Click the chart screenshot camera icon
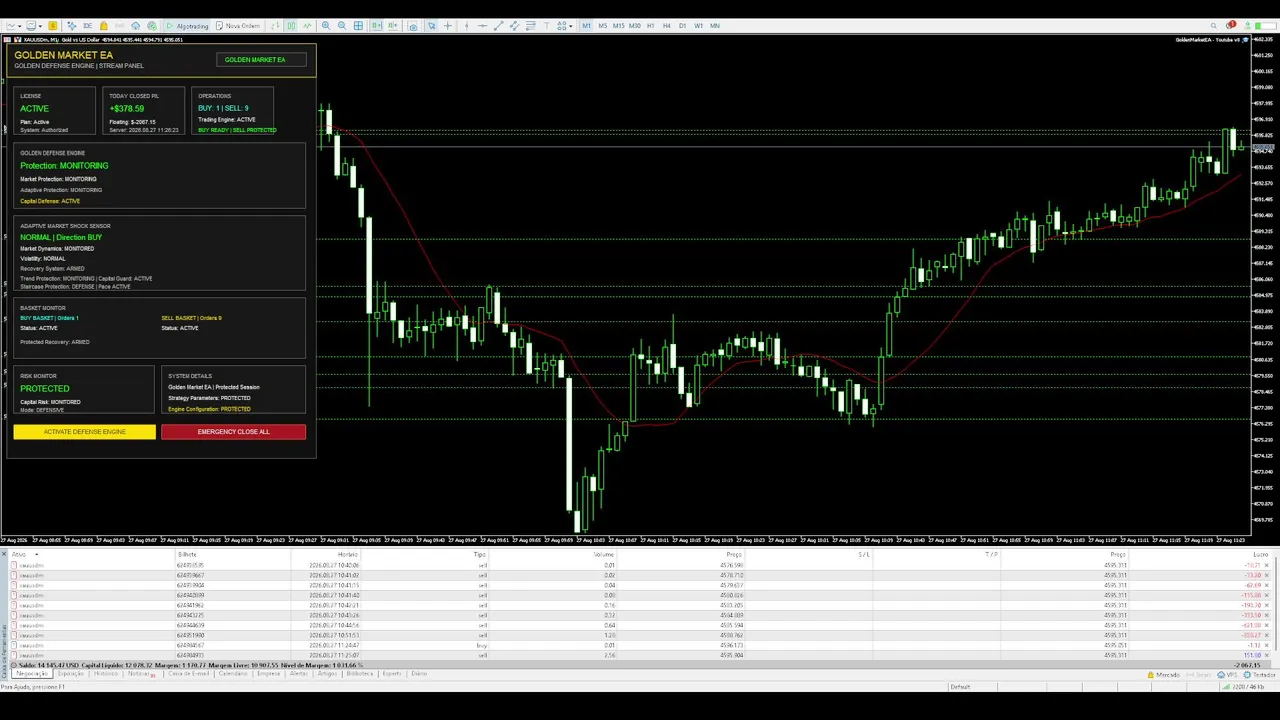The width and height of the screenshot is (1280, 720). [413, 26]
